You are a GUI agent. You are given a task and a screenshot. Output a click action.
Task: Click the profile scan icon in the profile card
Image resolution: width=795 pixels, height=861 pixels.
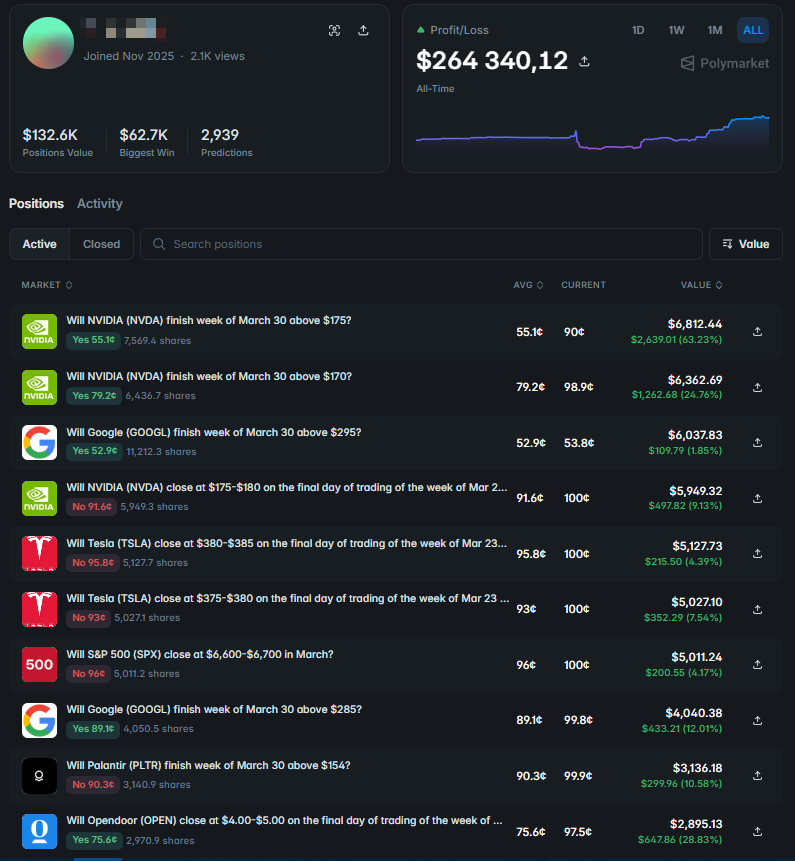point(334,31)
